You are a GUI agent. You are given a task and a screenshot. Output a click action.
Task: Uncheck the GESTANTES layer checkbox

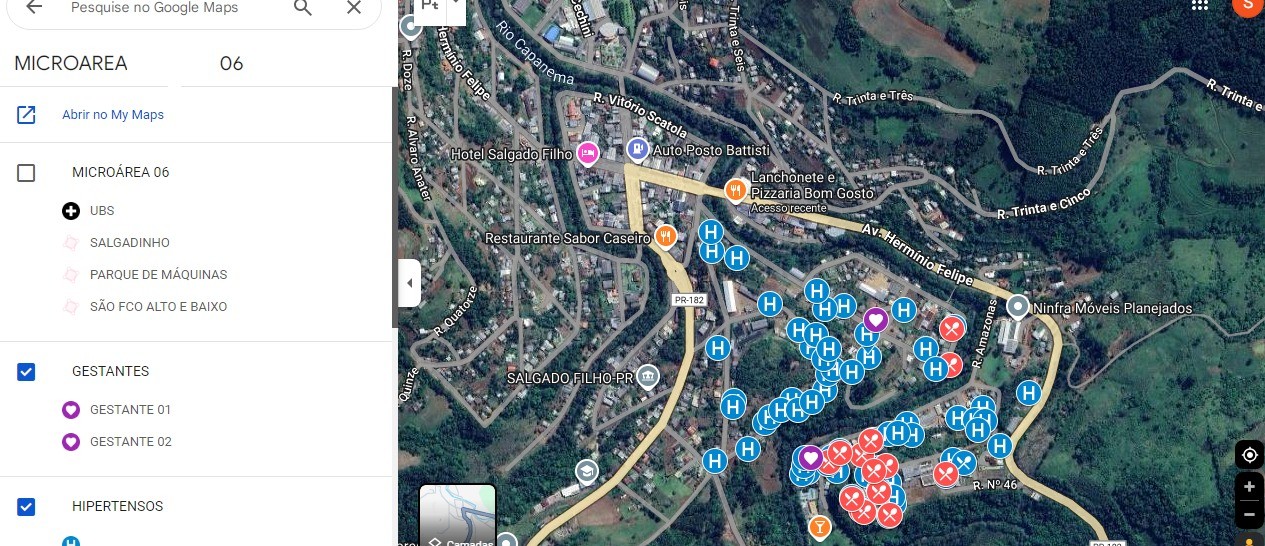(26, 372)
